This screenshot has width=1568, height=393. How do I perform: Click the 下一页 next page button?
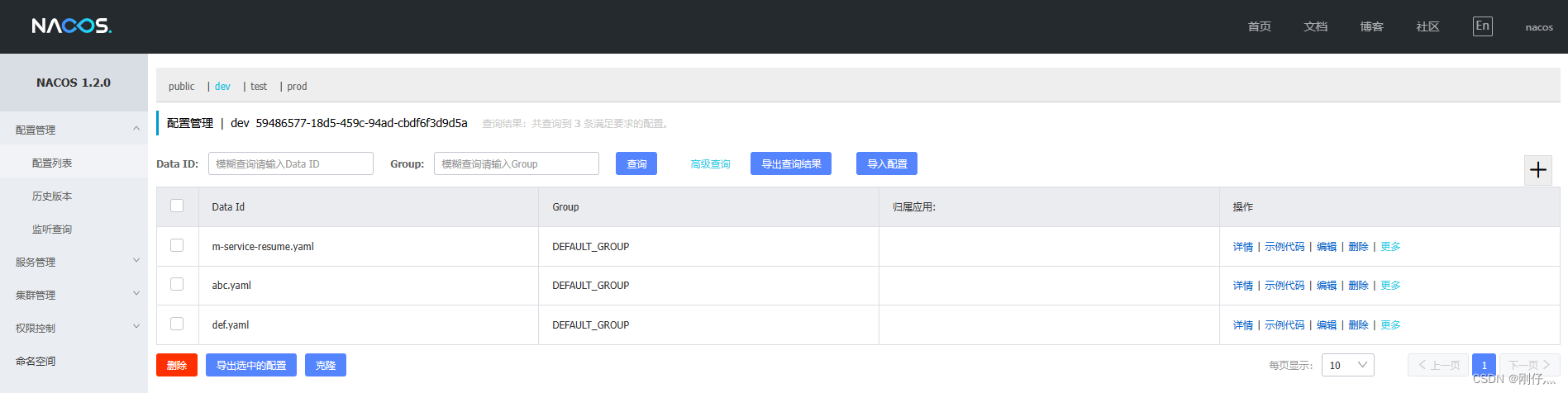(x=1529, y=365)
